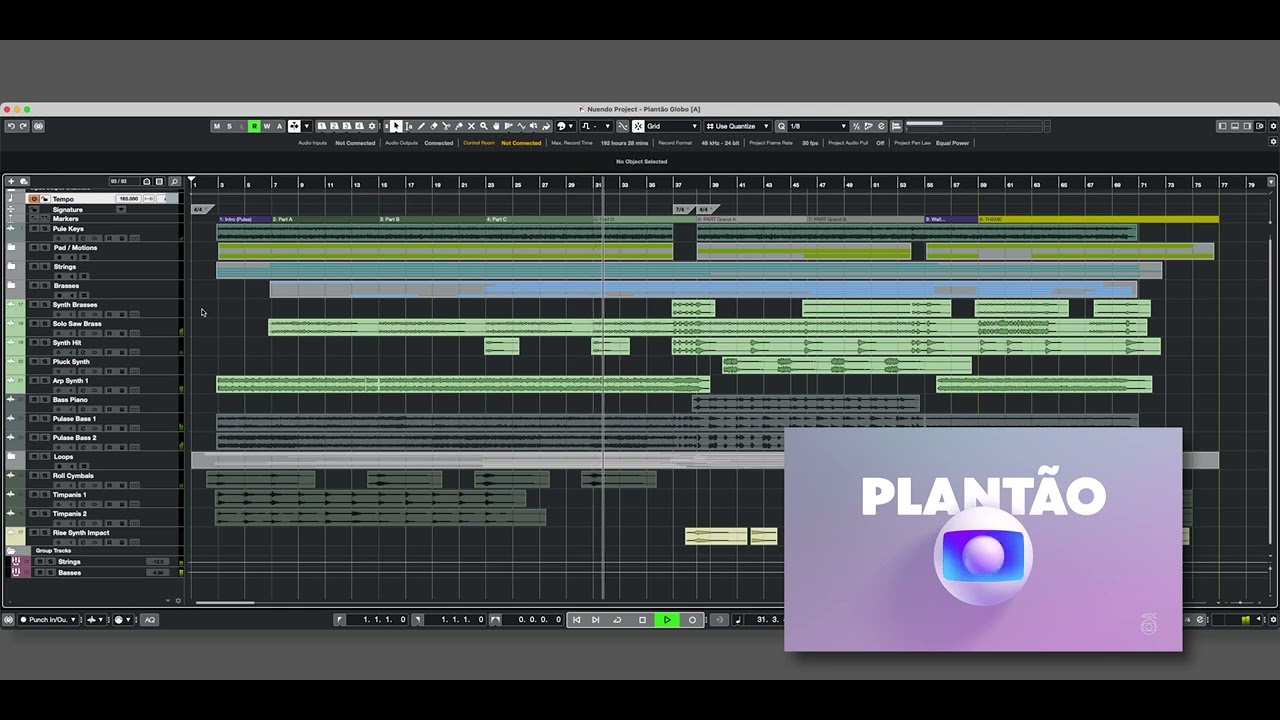Toggle global Mute M state button

click(216, 126)
